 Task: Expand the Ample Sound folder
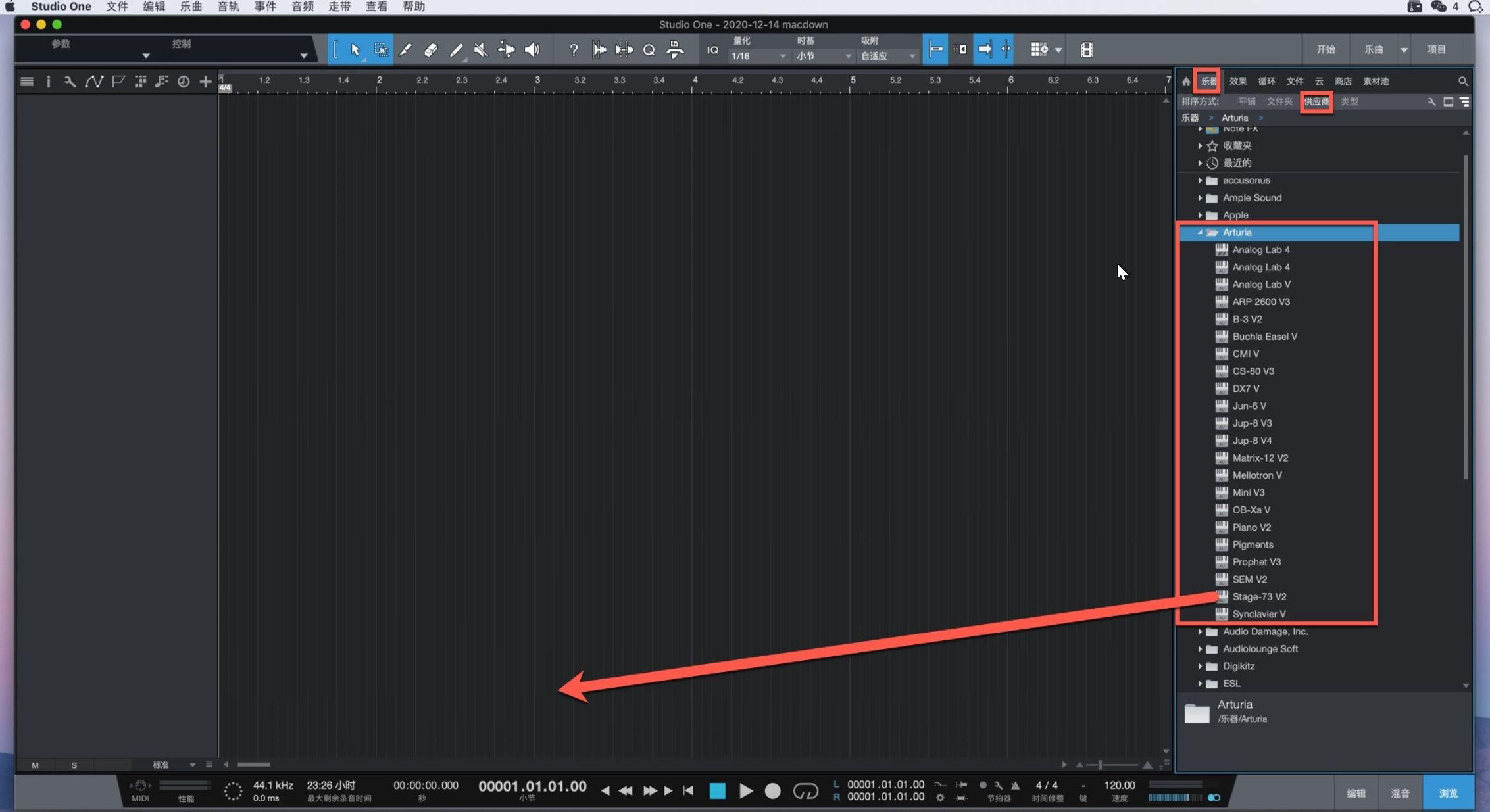coord(1200,198)
